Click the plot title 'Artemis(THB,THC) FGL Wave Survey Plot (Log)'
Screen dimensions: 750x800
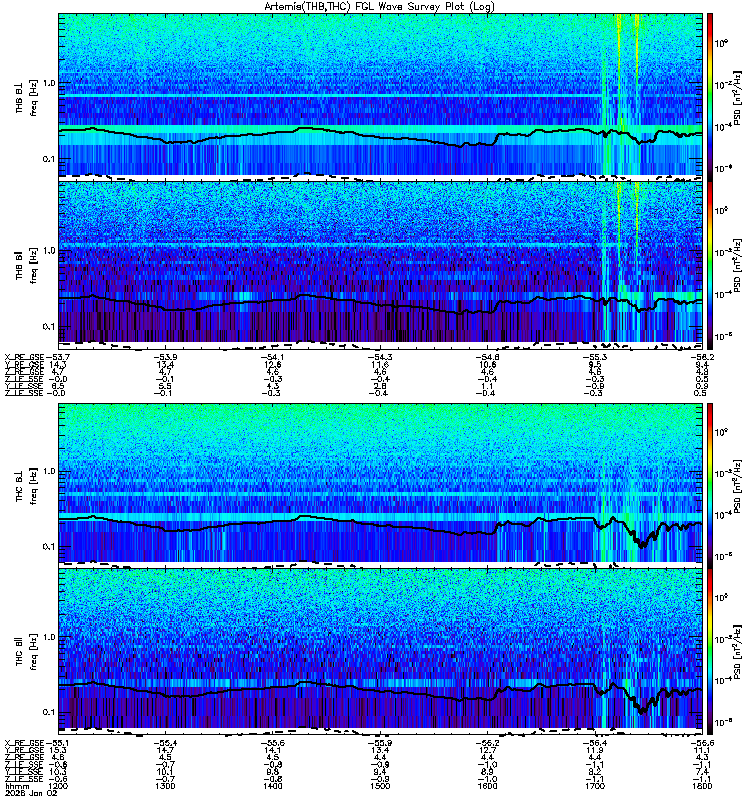pos(380,7)
